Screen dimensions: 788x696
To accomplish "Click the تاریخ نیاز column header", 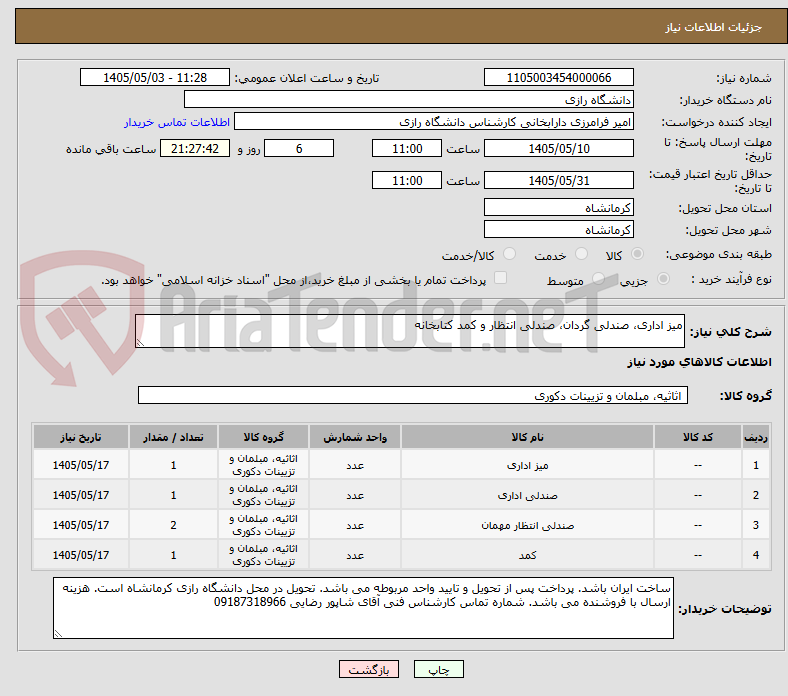I will [81, 437].
